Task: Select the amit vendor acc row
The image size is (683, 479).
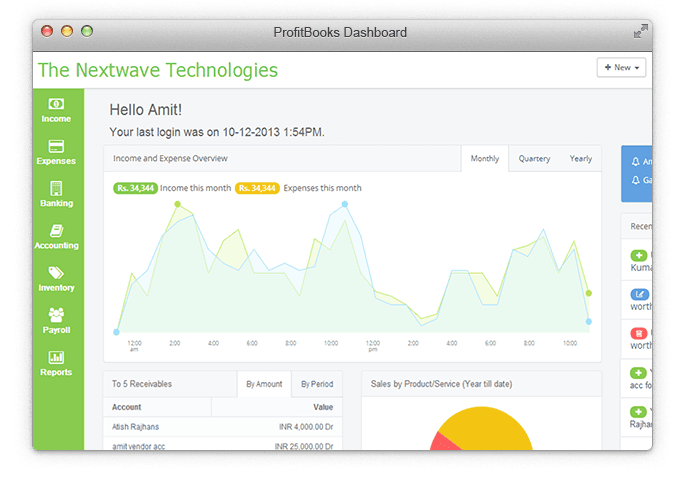Action: point(223,444)
